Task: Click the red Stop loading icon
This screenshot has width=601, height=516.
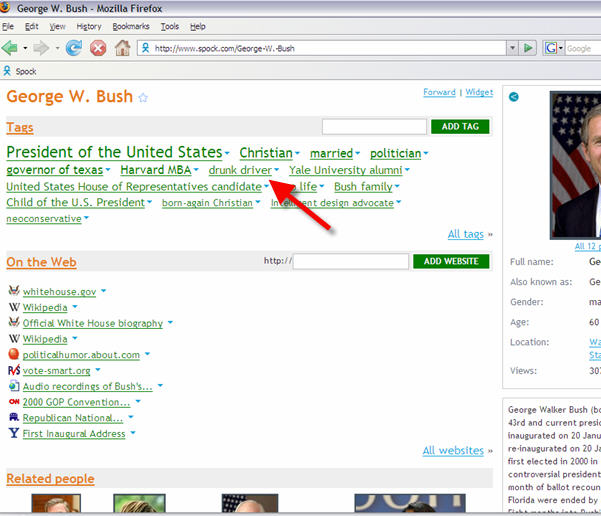Action: coord(98,48)
